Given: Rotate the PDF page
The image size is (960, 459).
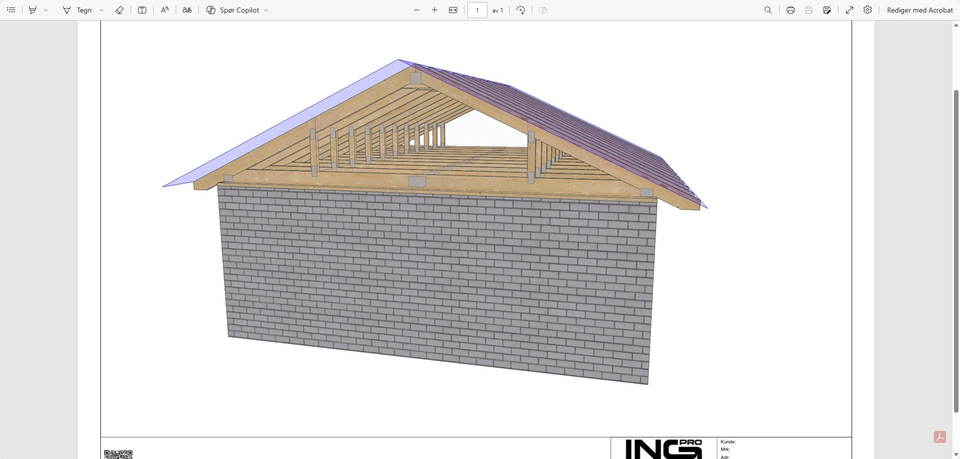Looking at the screenshot, I should pos(520,10).
